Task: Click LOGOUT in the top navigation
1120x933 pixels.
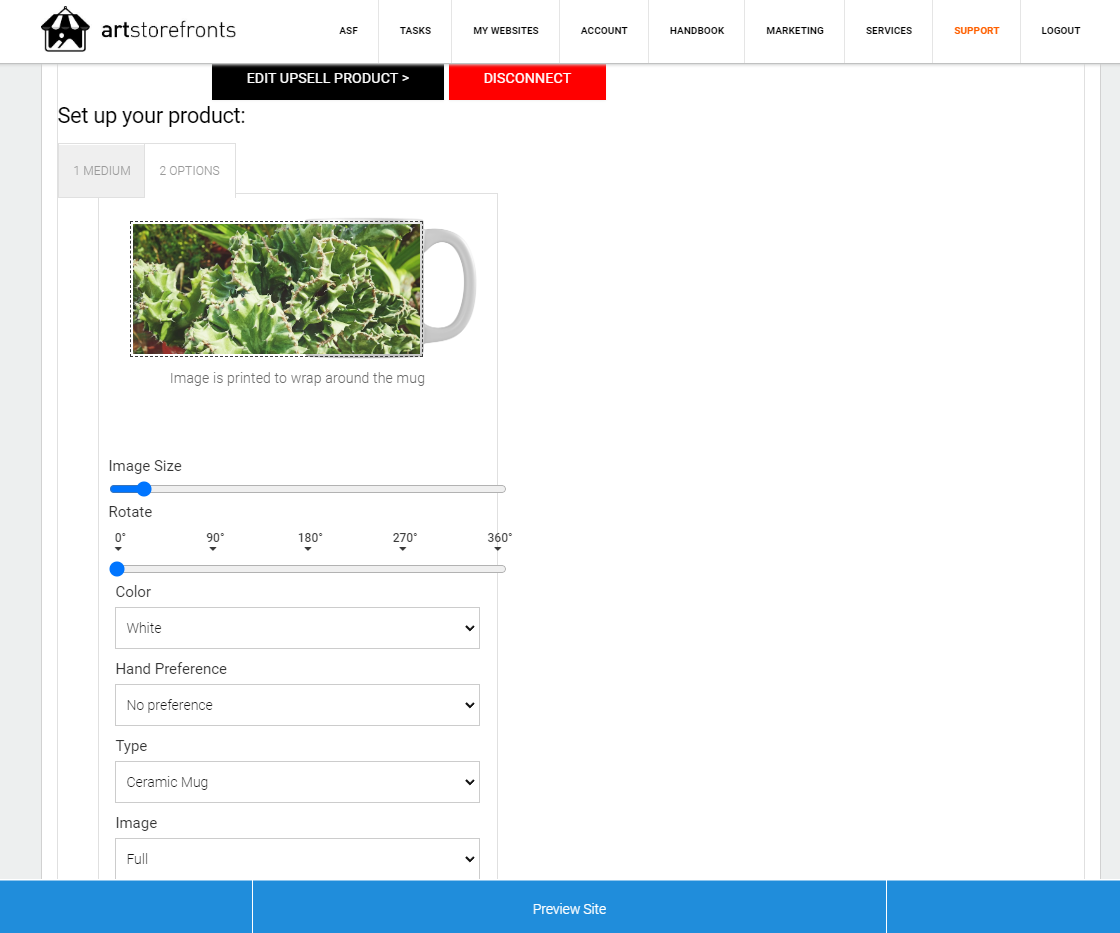Action: [1061, 31]
